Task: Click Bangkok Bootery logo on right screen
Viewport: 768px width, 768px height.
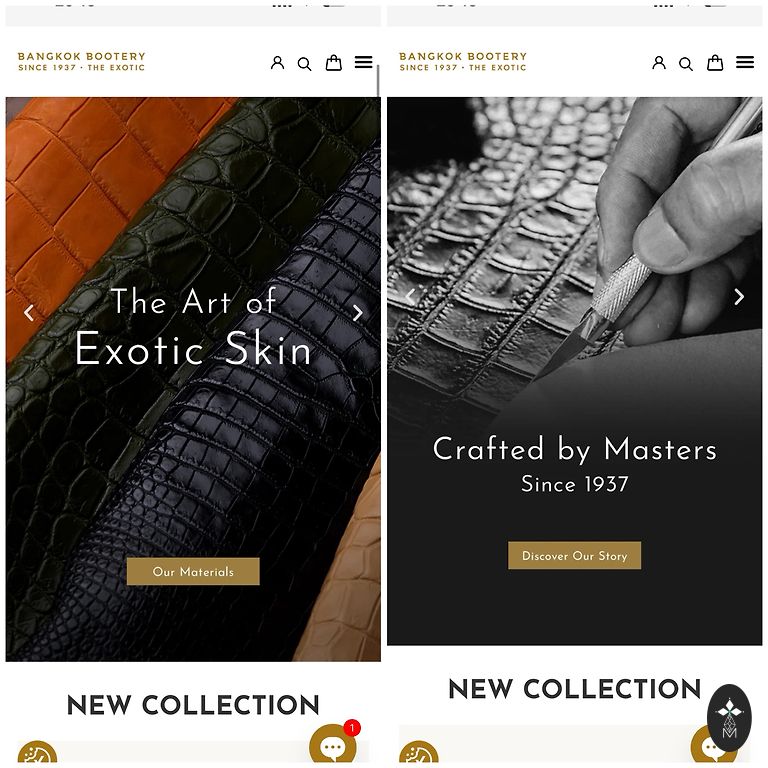Action: (x=463, y=62)
